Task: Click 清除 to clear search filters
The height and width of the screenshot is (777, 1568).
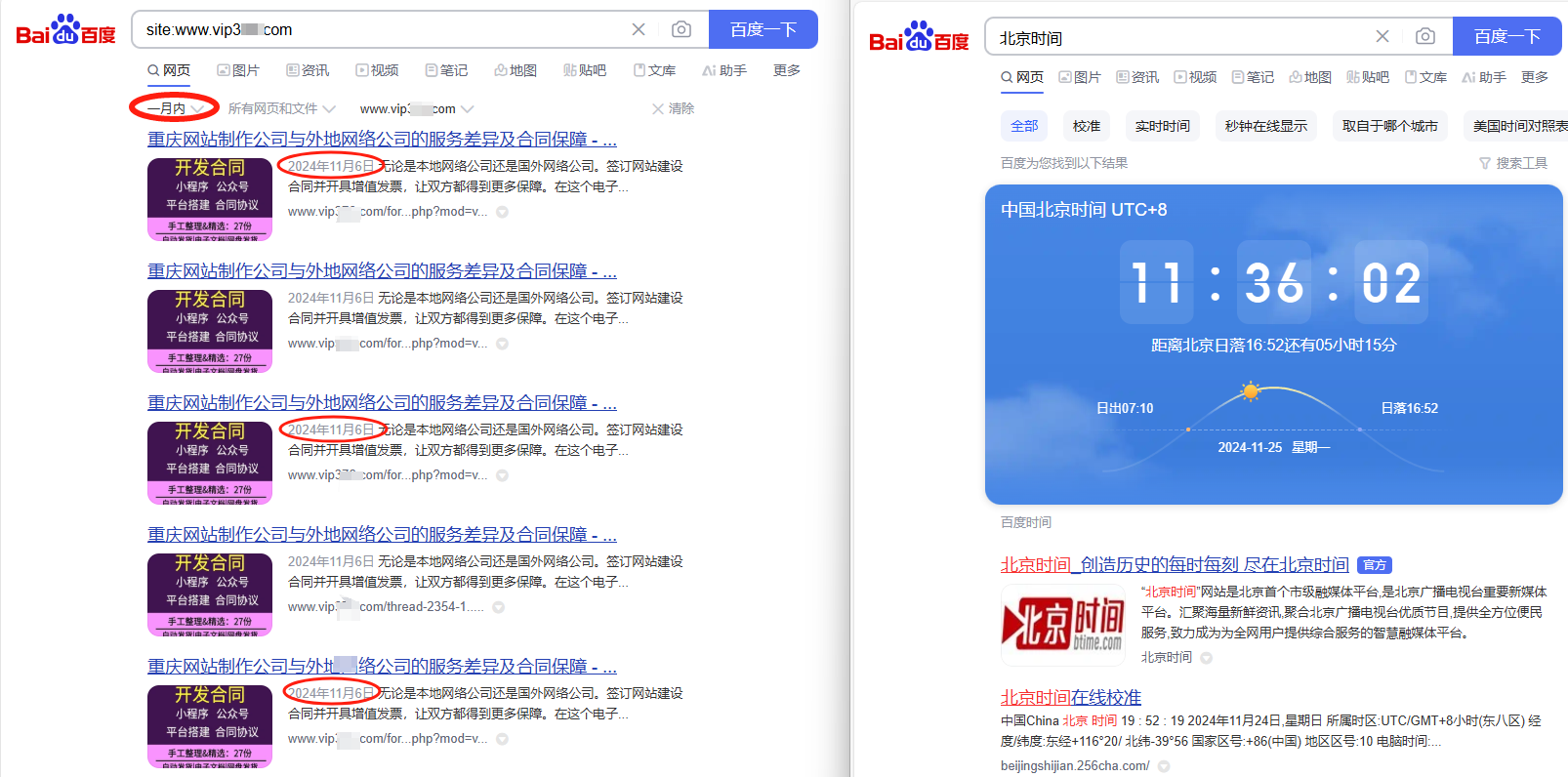Action: point(673,108)
